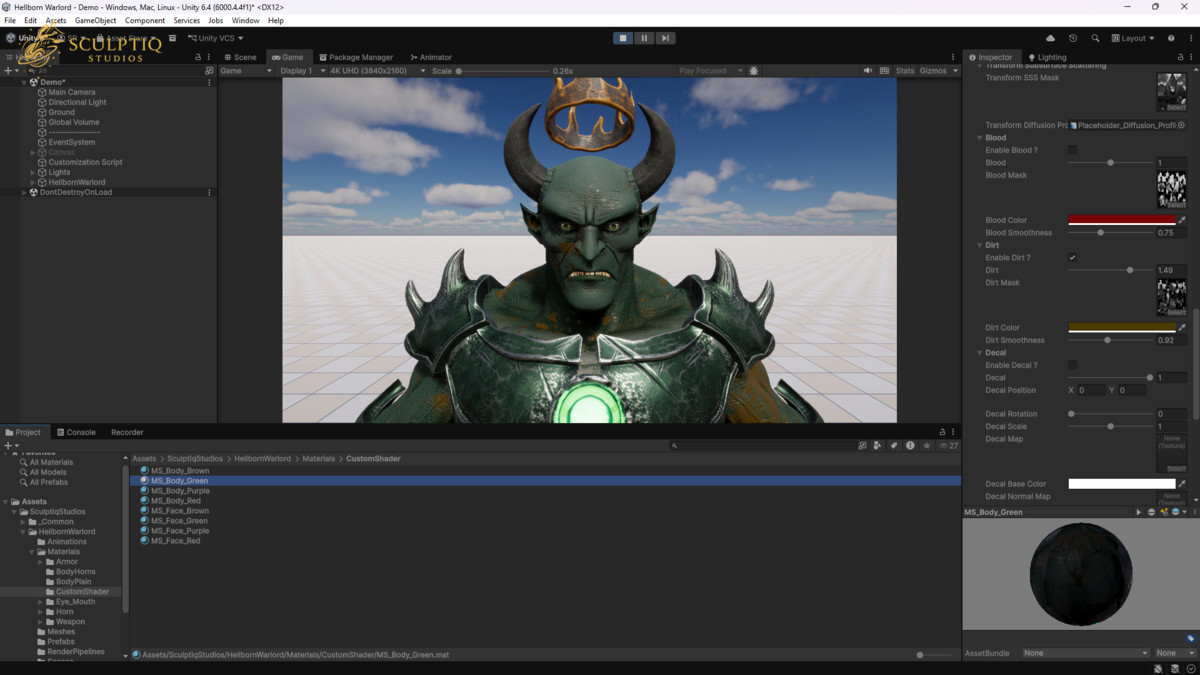This screenshot has width=1200, height=675.
Task: Click the Project search by import log icon
Action: (x=910, y=446)
